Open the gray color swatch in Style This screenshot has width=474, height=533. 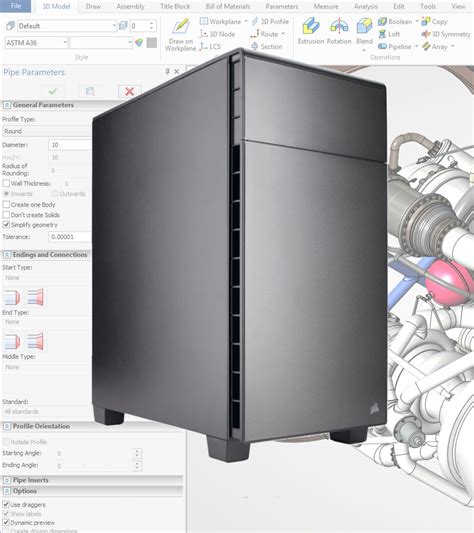pos(152,43)
